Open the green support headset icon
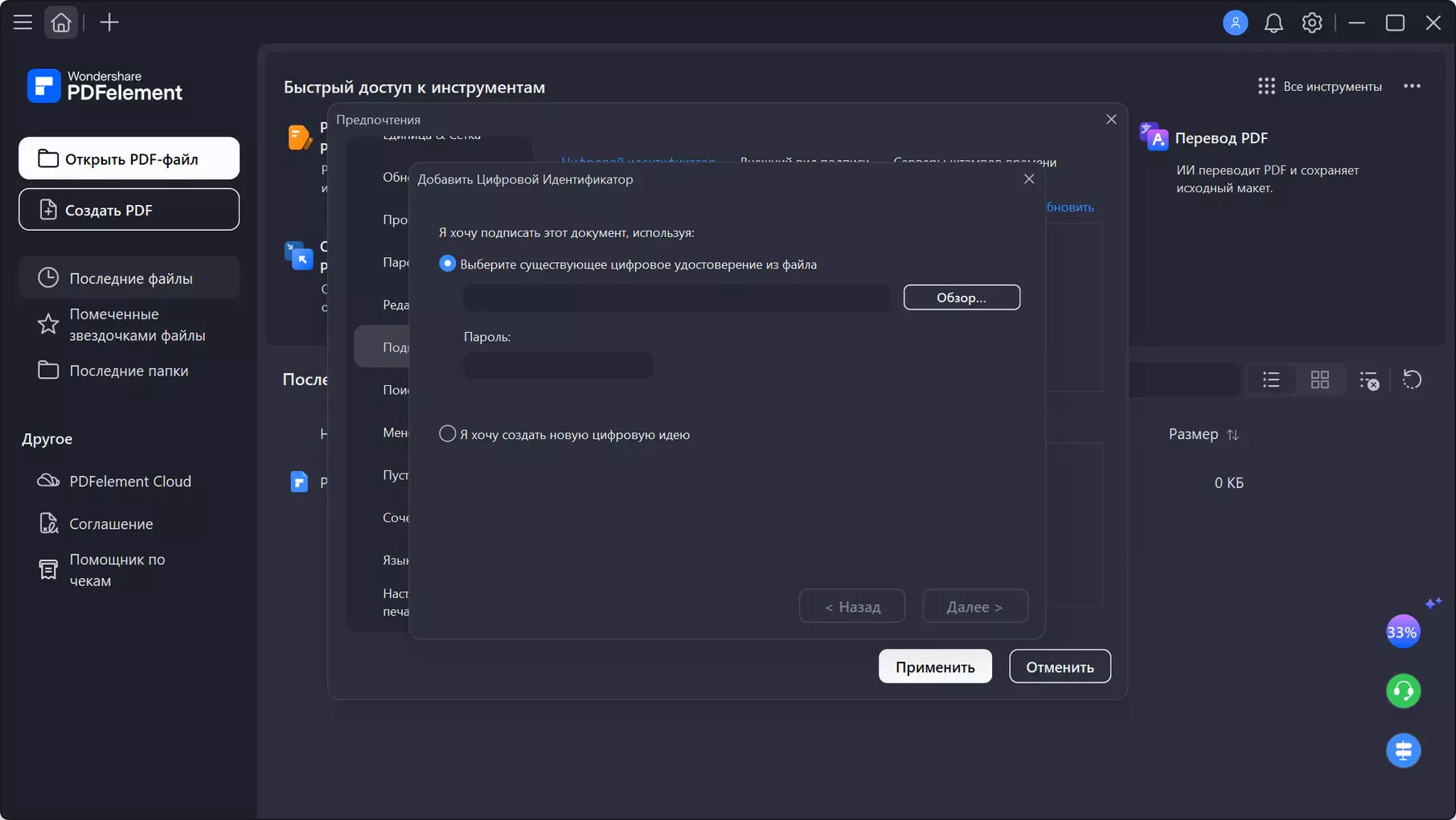This screenshot has width=1456, height=820. pos(1403,691)
